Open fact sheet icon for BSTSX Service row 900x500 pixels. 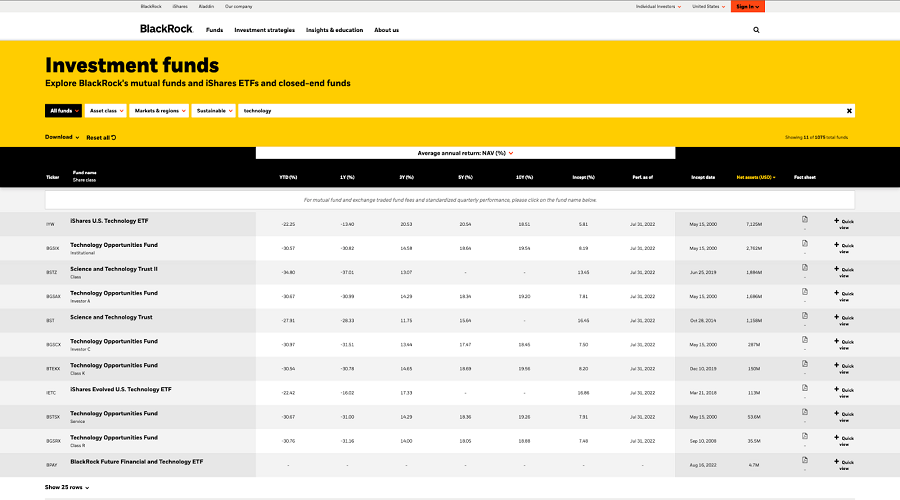coord(805,412)
